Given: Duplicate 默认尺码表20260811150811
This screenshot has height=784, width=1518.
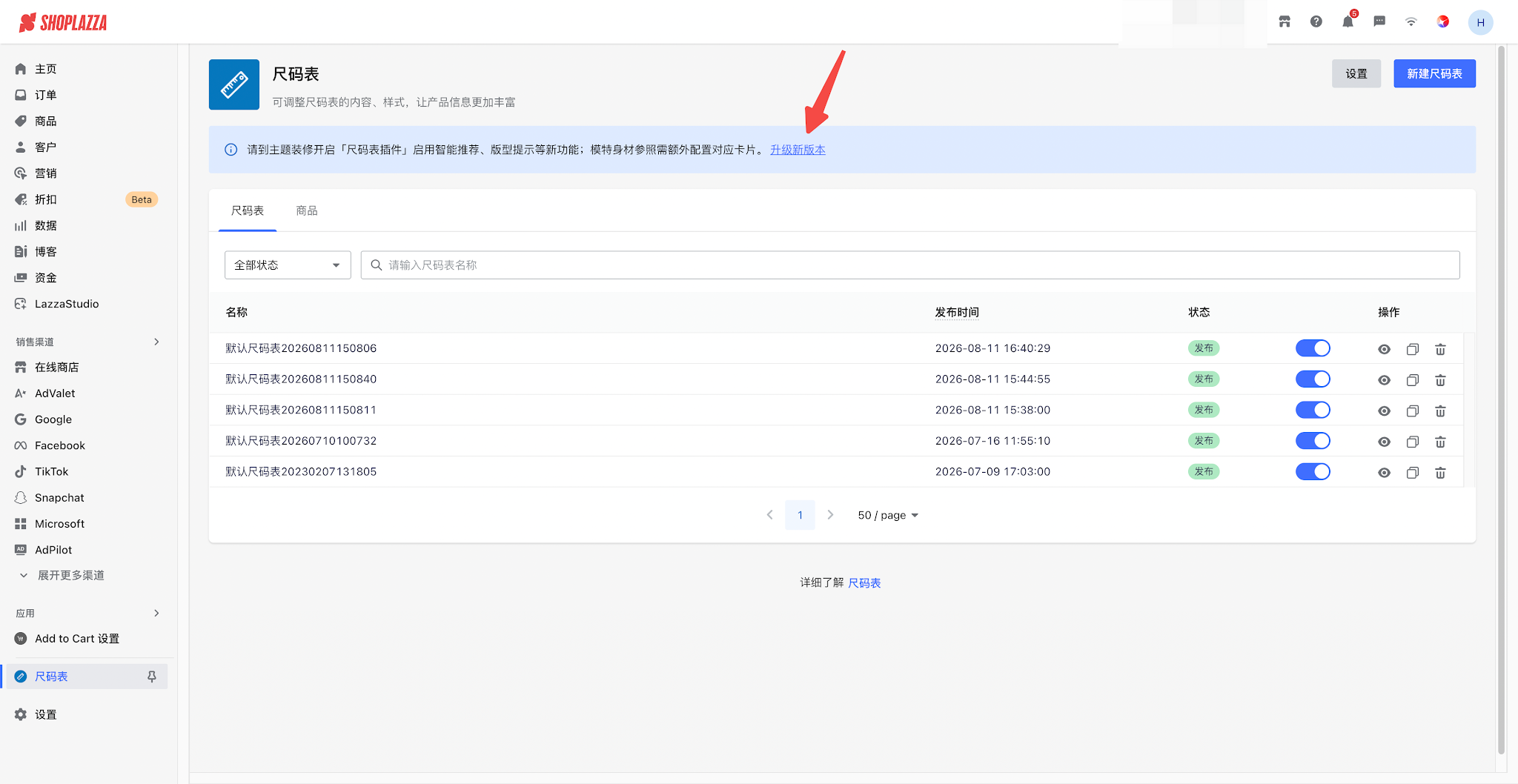Looking at the screenshot, I should pos(1413,411).
